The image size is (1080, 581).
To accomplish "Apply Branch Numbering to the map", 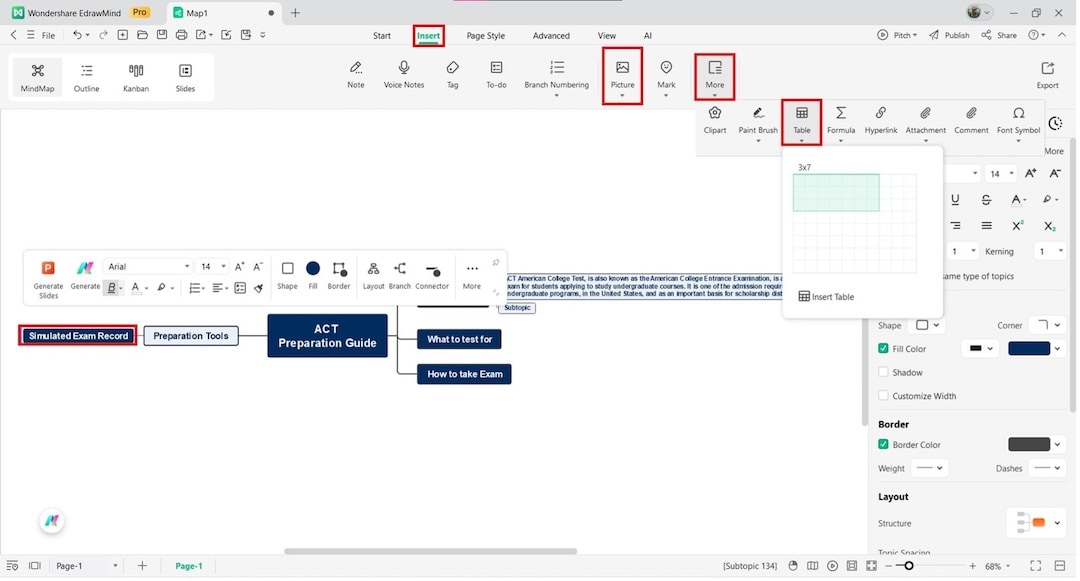I will pyautogui.click(x=556, y=75).
